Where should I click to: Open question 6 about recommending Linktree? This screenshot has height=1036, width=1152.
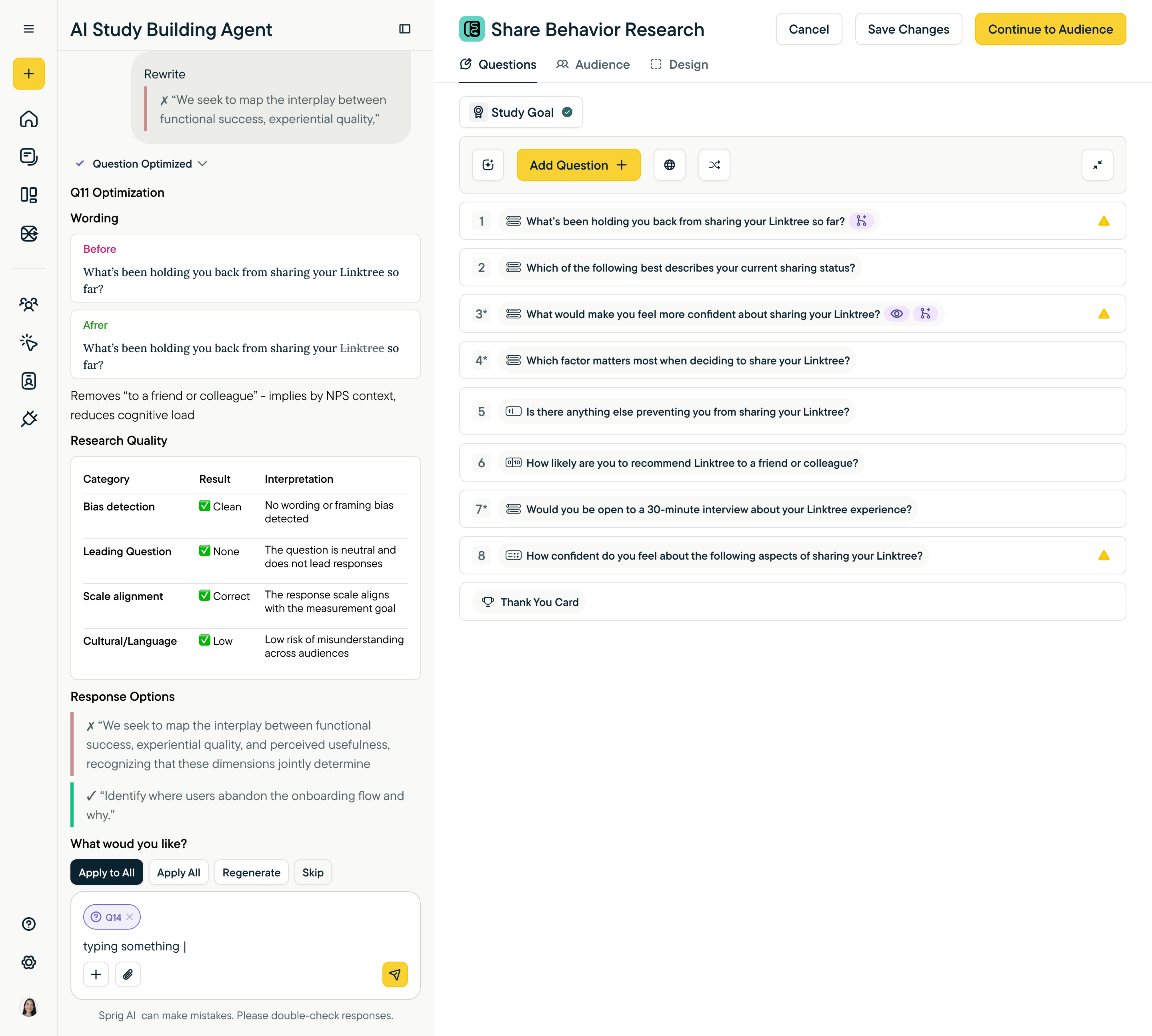(792, 463)
